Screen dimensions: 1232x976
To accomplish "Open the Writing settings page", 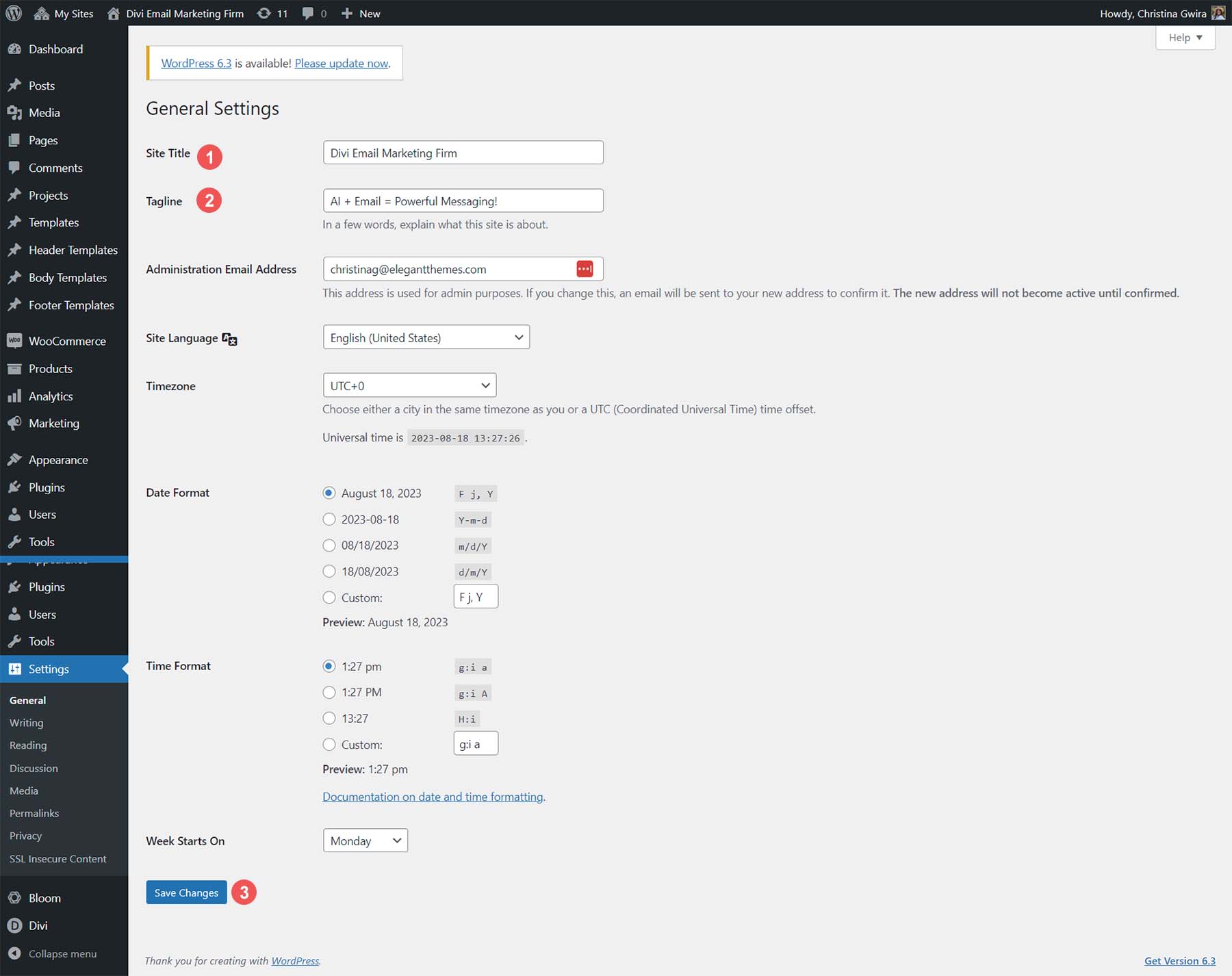I will [x=26, y=722].
